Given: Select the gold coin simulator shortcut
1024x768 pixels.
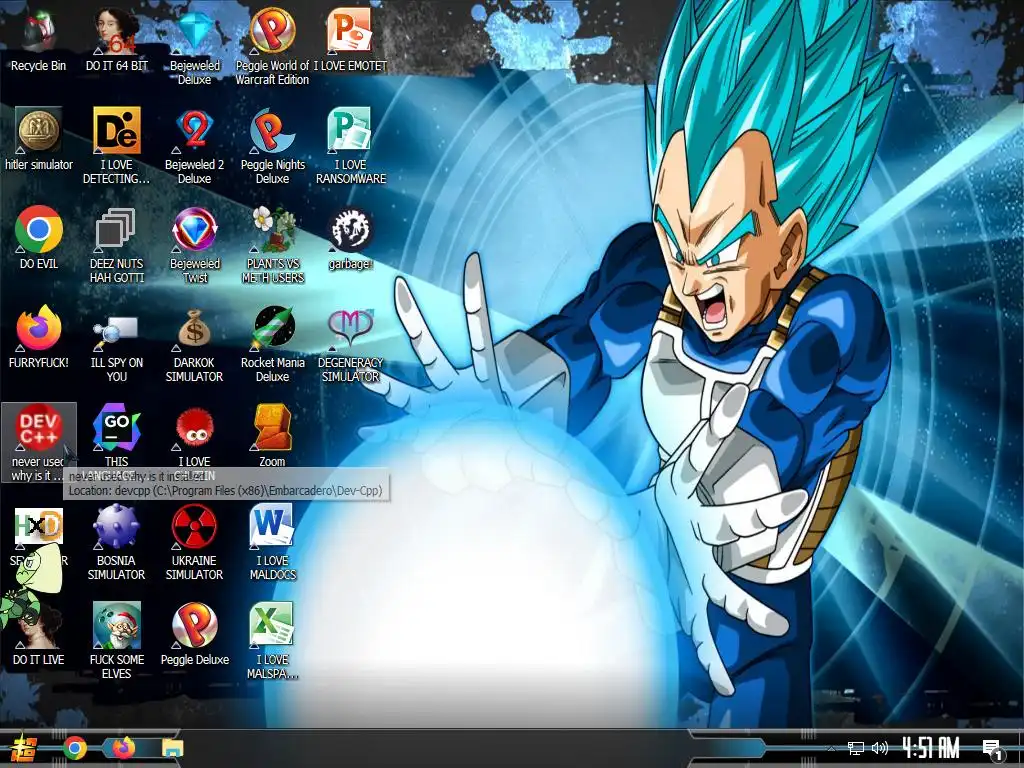Looking at the screenshot, I should [39, 131].
